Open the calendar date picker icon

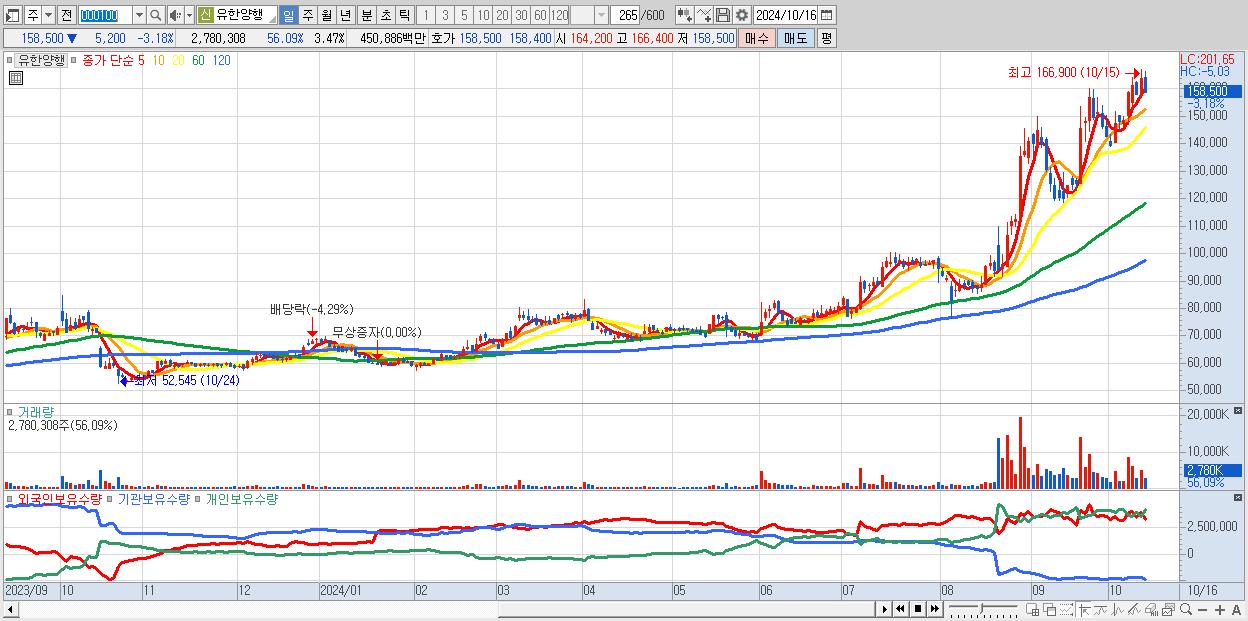tap(826, 15)
